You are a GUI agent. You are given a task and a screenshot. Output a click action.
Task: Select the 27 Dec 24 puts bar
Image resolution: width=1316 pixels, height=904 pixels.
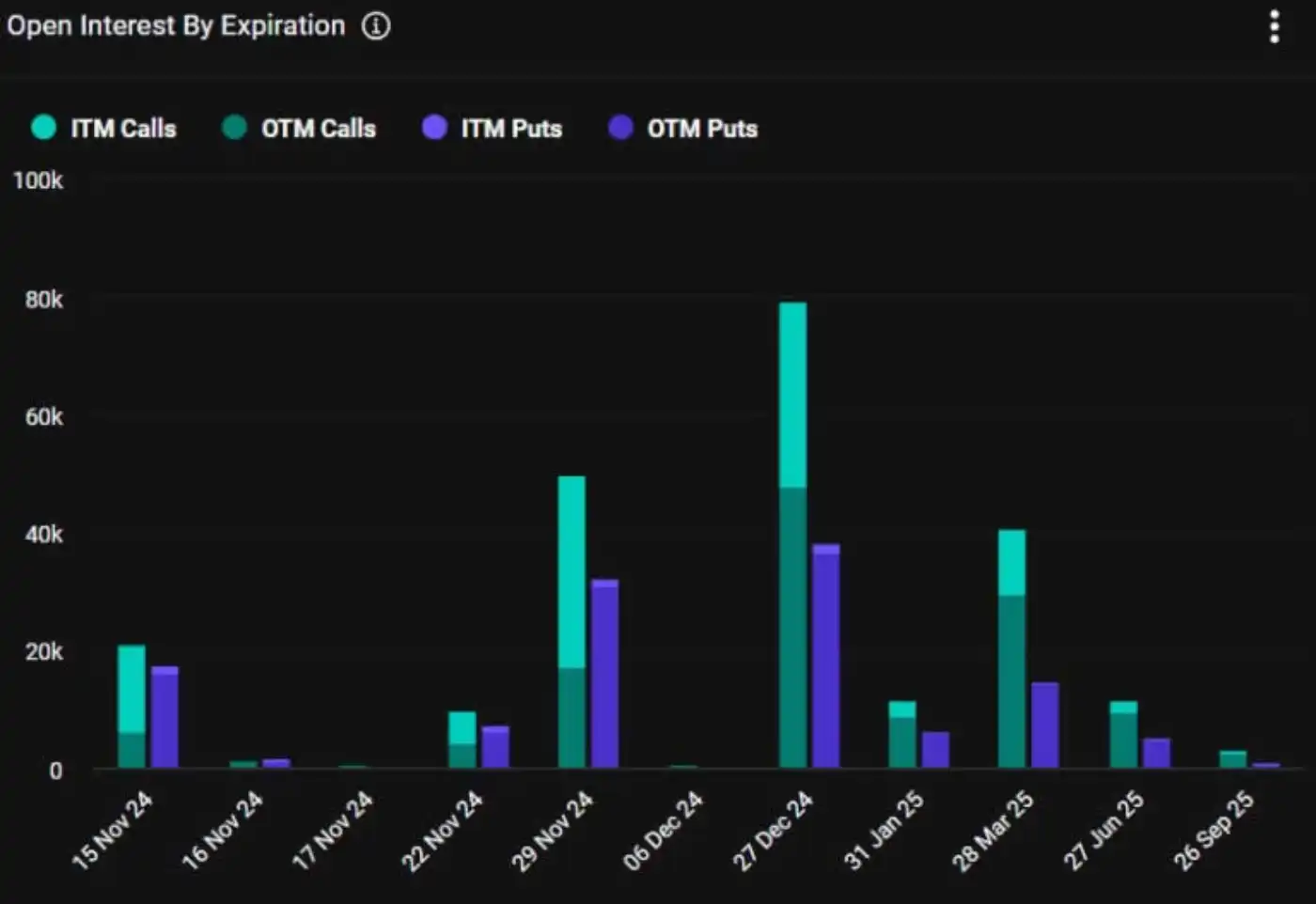826,655
